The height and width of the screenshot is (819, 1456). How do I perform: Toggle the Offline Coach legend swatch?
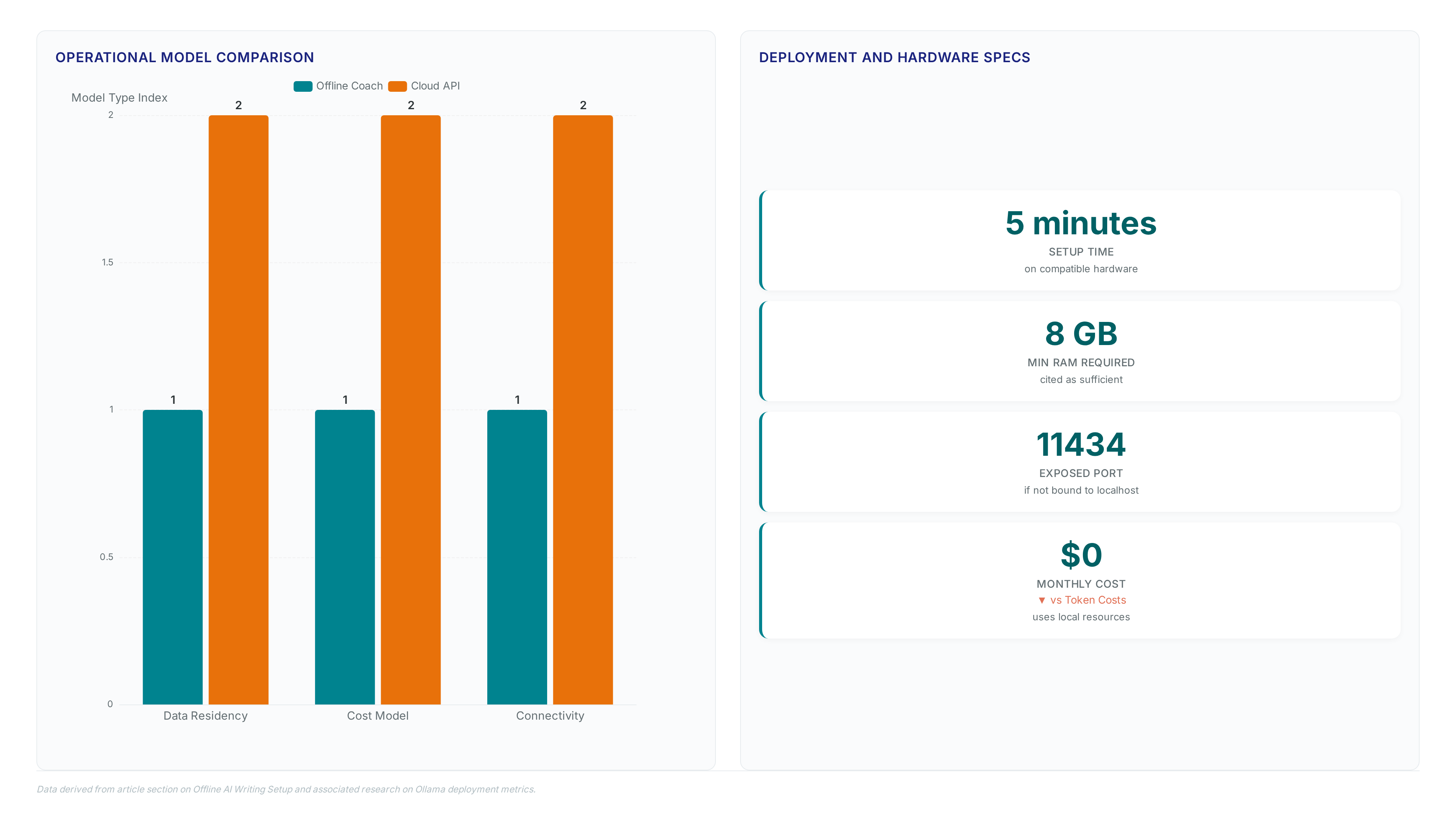click(303, 86)
